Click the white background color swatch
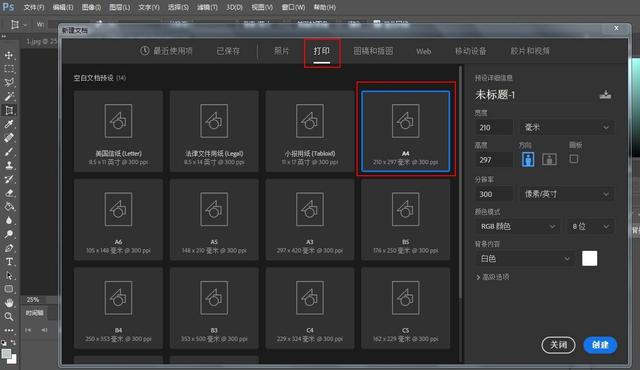 589,259
